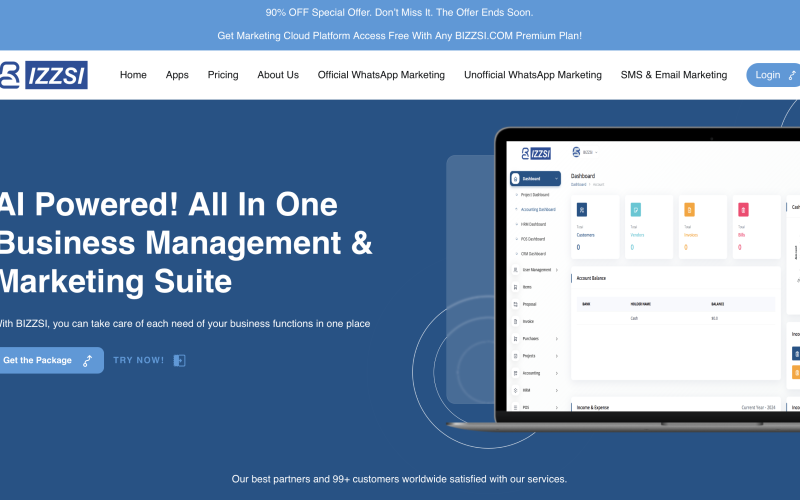Open HRM Dashboard in laptop sidebar

tap(533, 224)
